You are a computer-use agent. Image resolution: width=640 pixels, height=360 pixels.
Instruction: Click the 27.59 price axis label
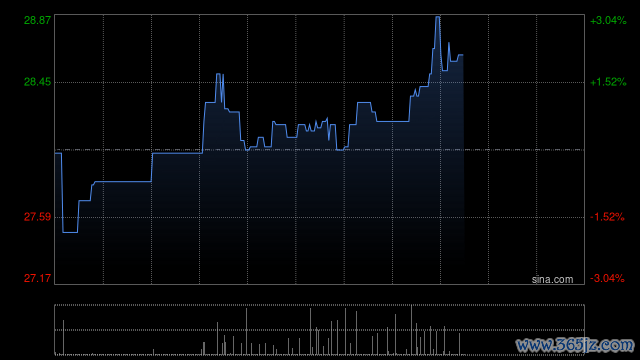click(38, 217)
